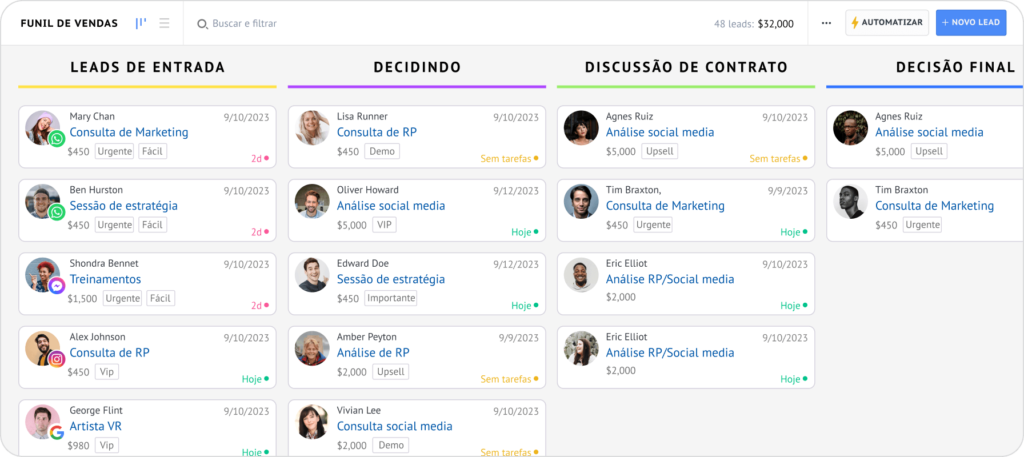Viewport: 1024px width, 457px height.
Task: Open the three-dots more options menu
Action: pyautogui.click(x=826, y=23)
